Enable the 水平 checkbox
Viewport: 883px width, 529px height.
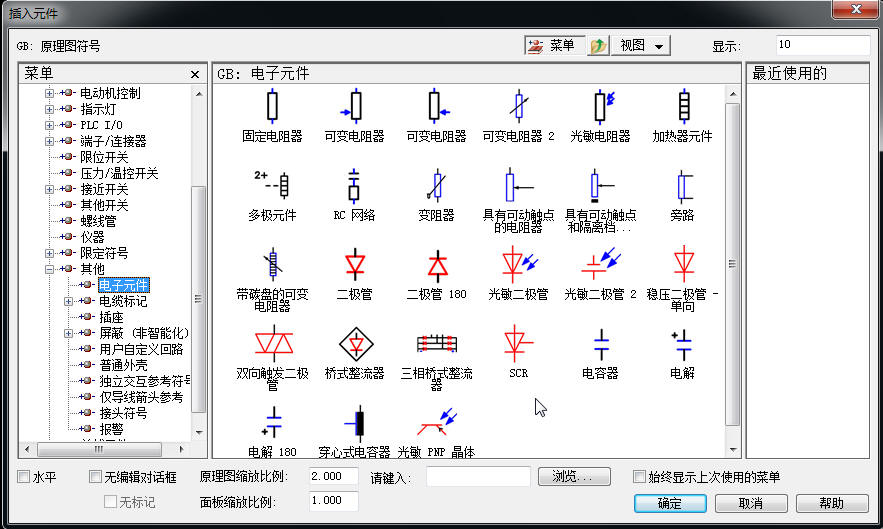(24, 478)
